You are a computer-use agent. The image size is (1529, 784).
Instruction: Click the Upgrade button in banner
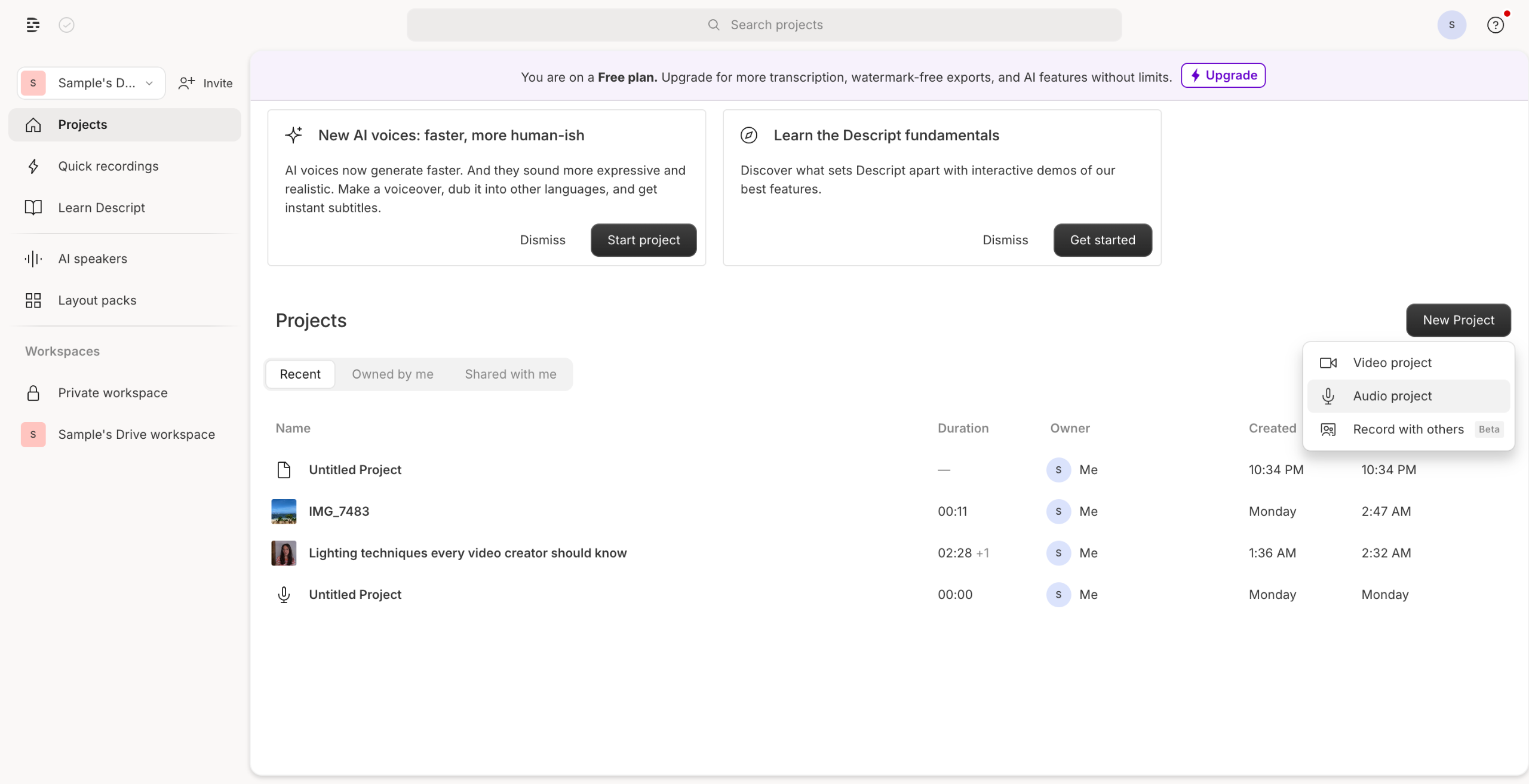click(x=1223, y=75)
